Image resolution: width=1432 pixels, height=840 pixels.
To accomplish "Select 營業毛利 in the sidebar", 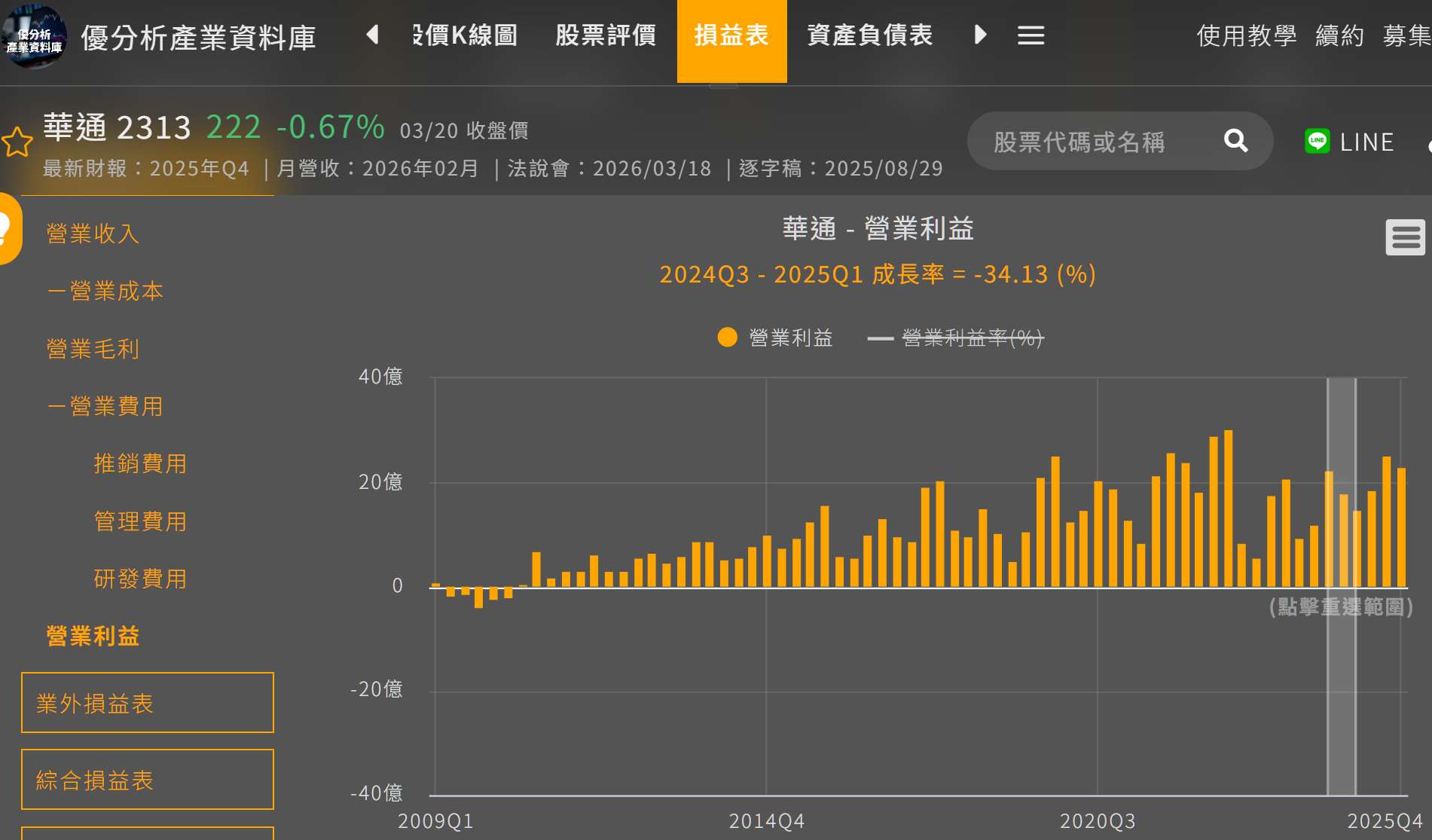I will 93,350.
